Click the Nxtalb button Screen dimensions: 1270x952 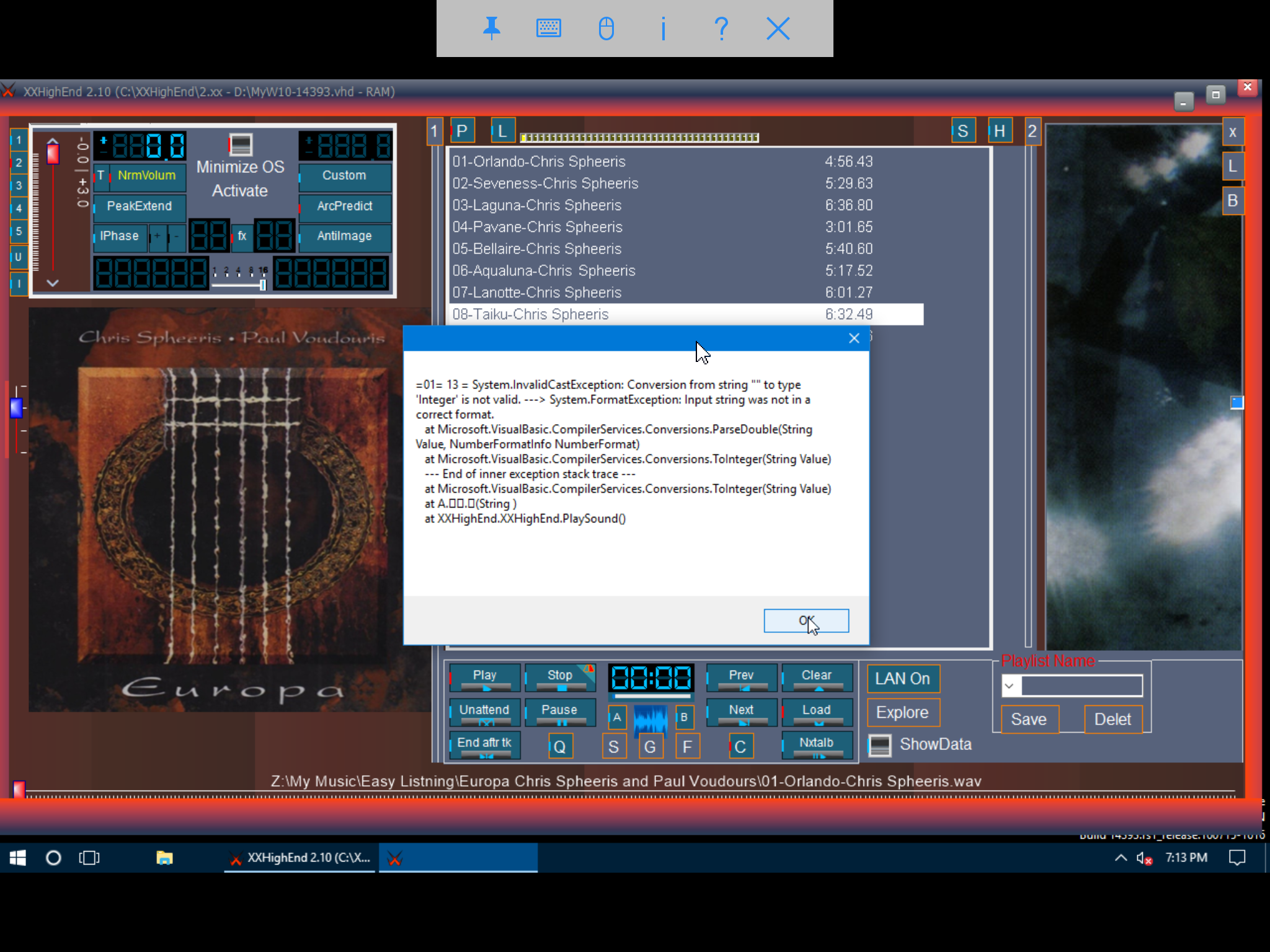[817, 744]
